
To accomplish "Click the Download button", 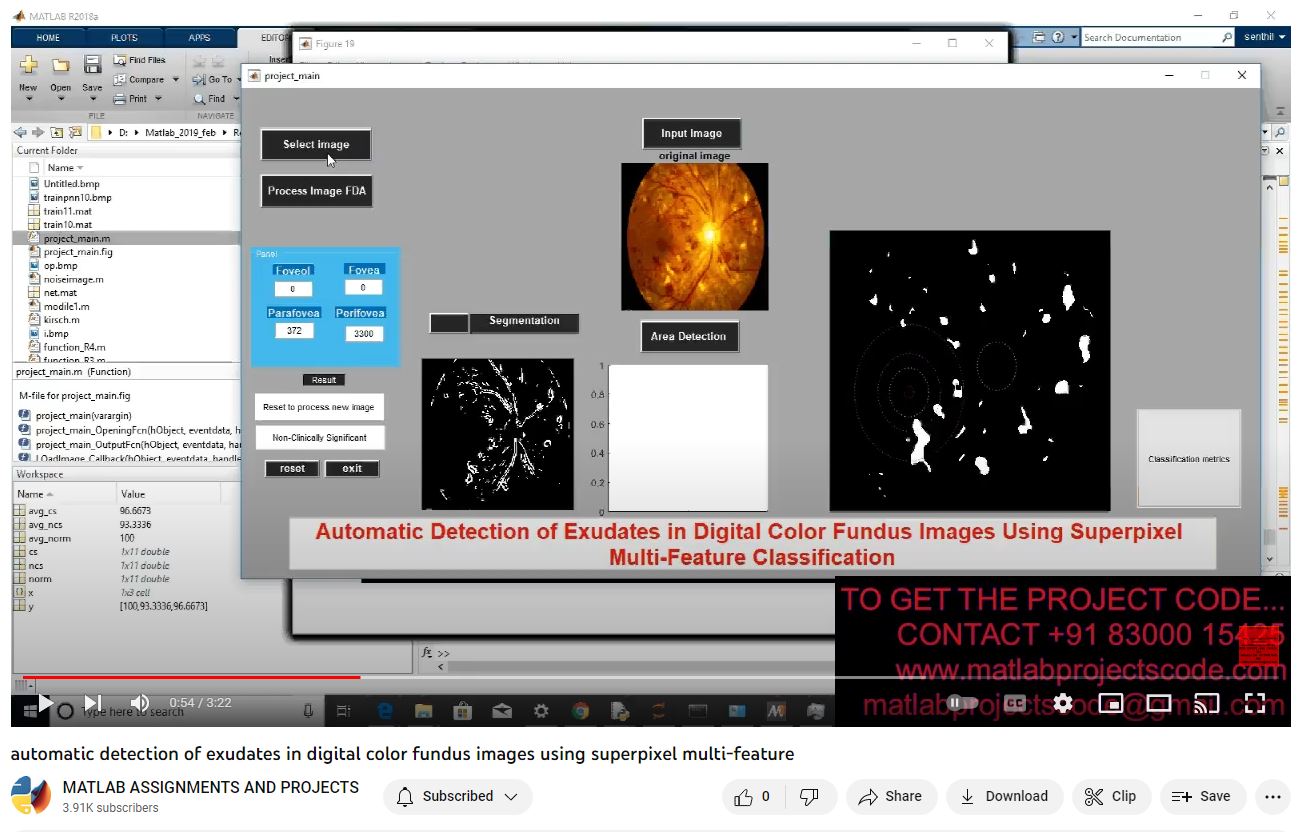I will pos(1003,796).
